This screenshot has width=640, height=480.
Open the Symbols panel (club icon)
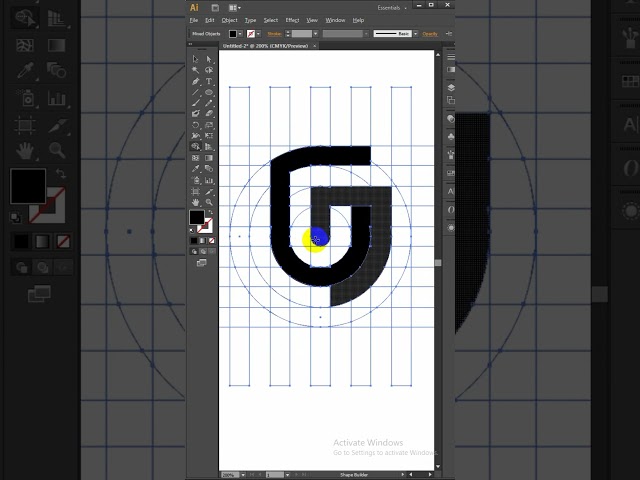pos(451,137)
